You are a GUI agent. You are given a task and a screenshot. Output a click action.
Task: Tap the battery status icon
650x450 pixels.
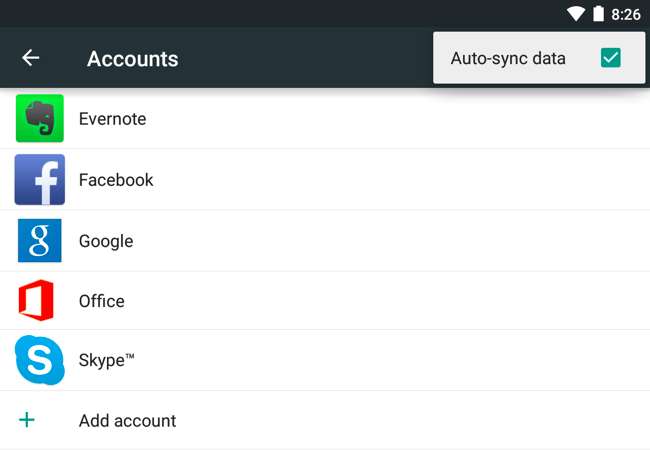[599, 14]
